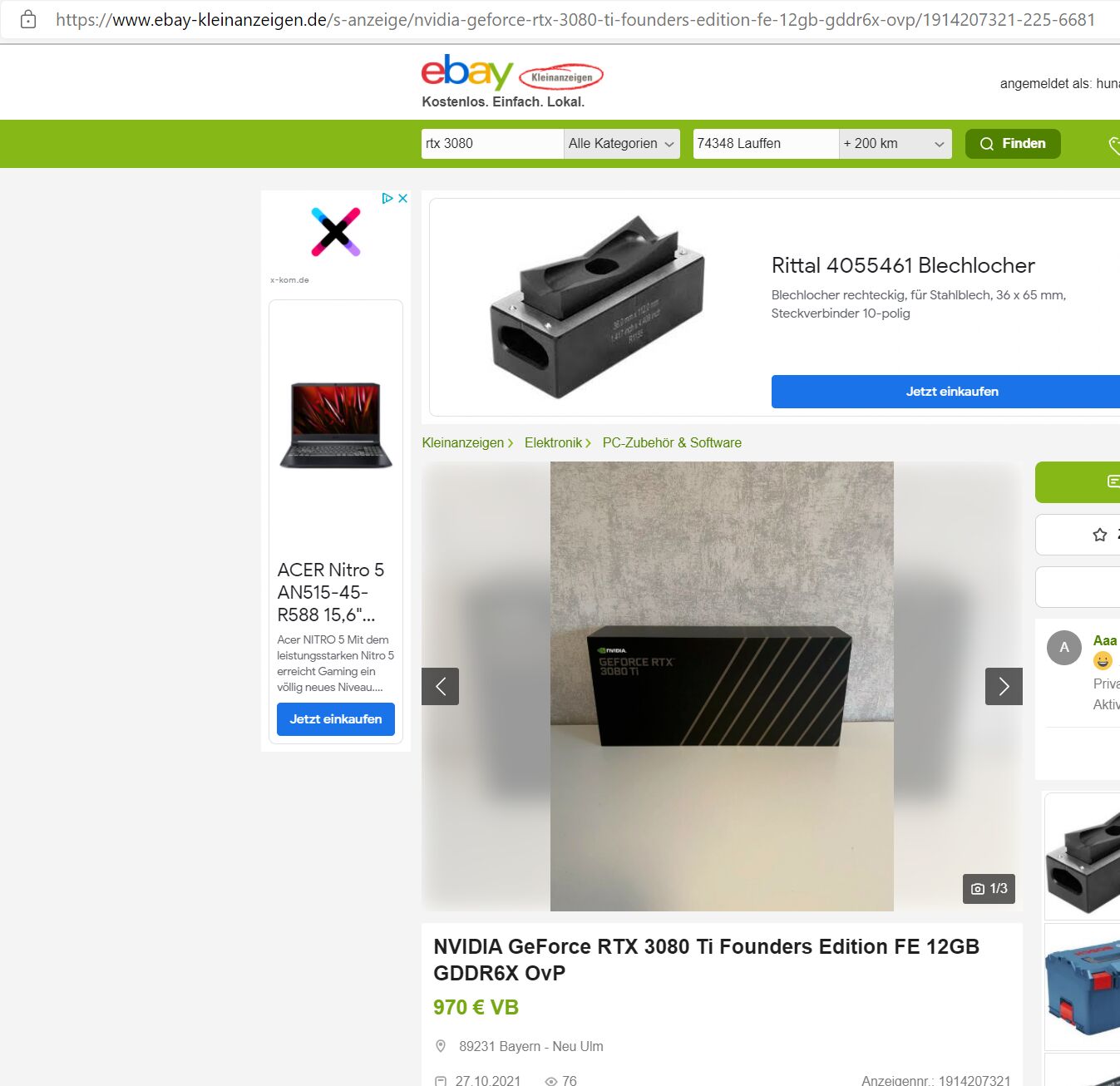
Task: Show previous listing photo with left arrow
Action: coord(441,686)
